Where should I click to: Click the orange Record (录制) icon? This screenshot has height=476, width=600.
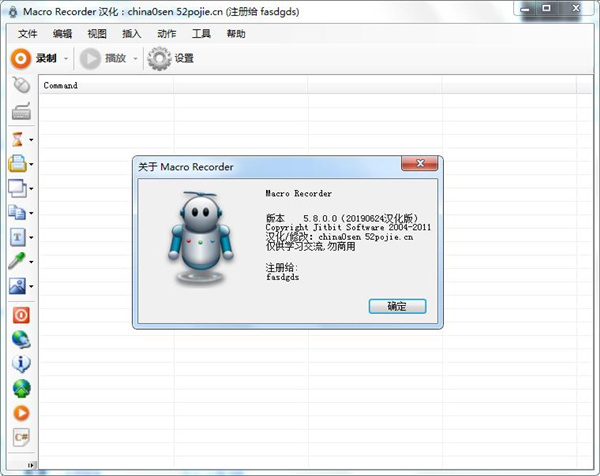tap(21, 59)
